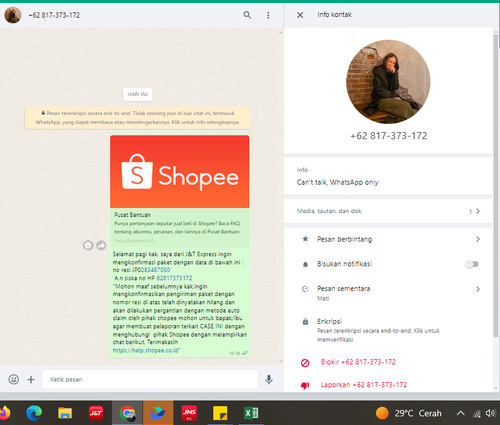This screenshot has width=500, height=425.
Task: Open the Shopee link preview image
Action: 180,172
